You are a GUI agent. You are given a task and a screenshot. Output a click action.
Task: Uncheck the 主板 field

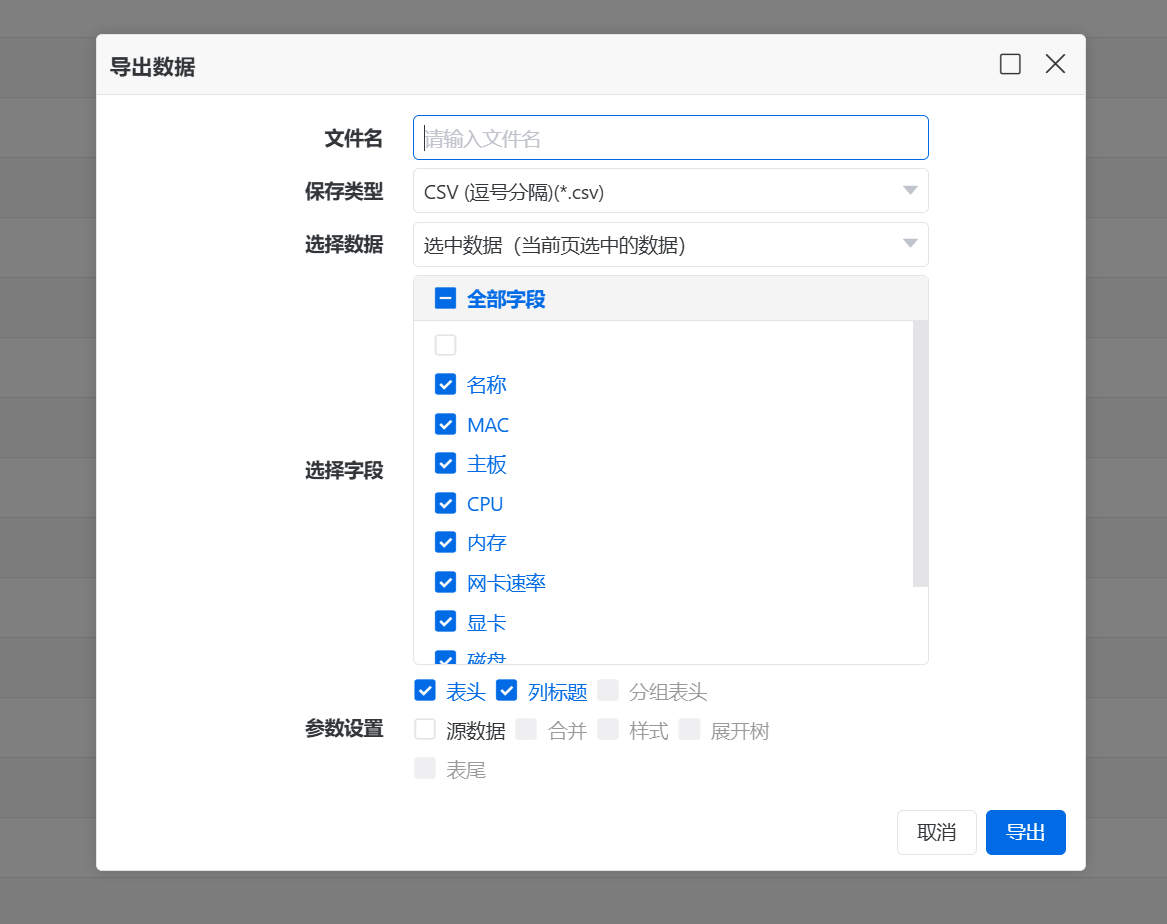[x=445, y=463]
